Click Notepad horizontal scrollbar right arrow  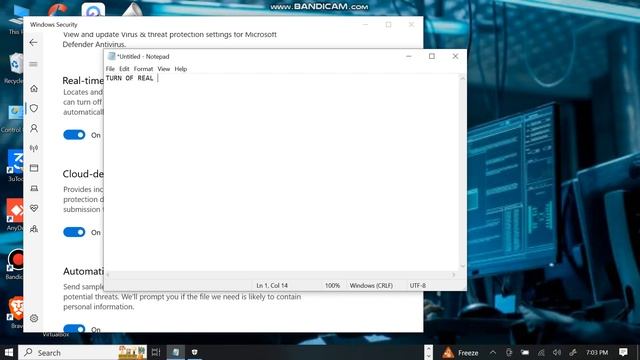(x=454, y=275)
